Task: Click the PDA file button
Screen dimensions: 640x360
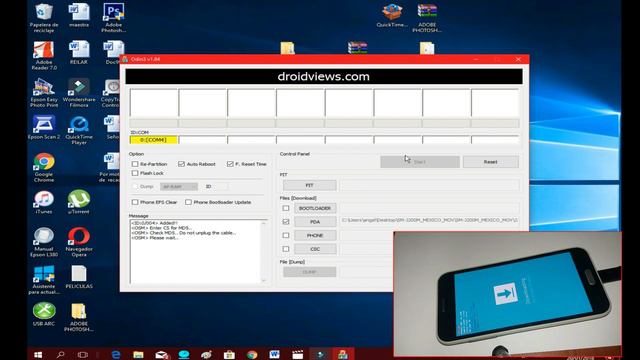Action: pyautogui.click(x=315, y=222)
